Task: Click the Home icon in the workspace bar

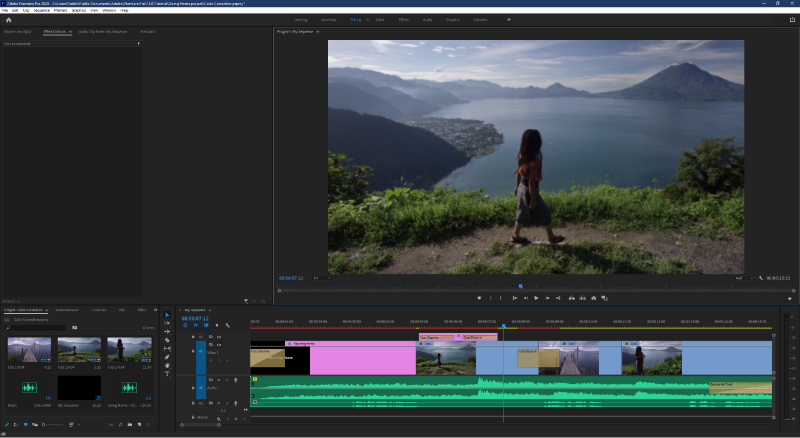Action: (x=8, y=19)
